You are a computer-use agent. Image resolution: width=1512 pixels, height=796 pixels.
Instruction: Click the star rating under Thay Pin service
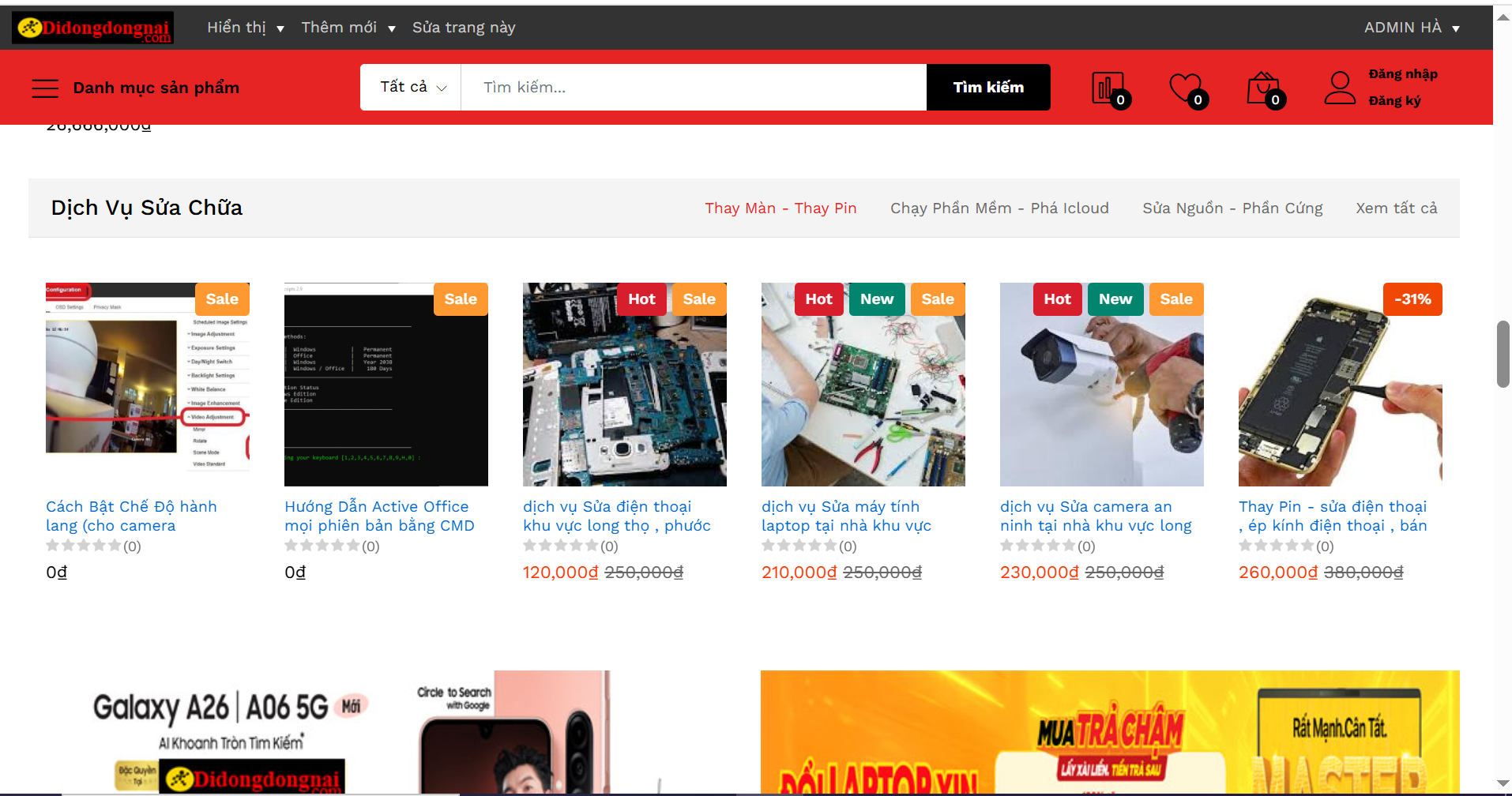pyautogui.click(x=1275, y=545)
